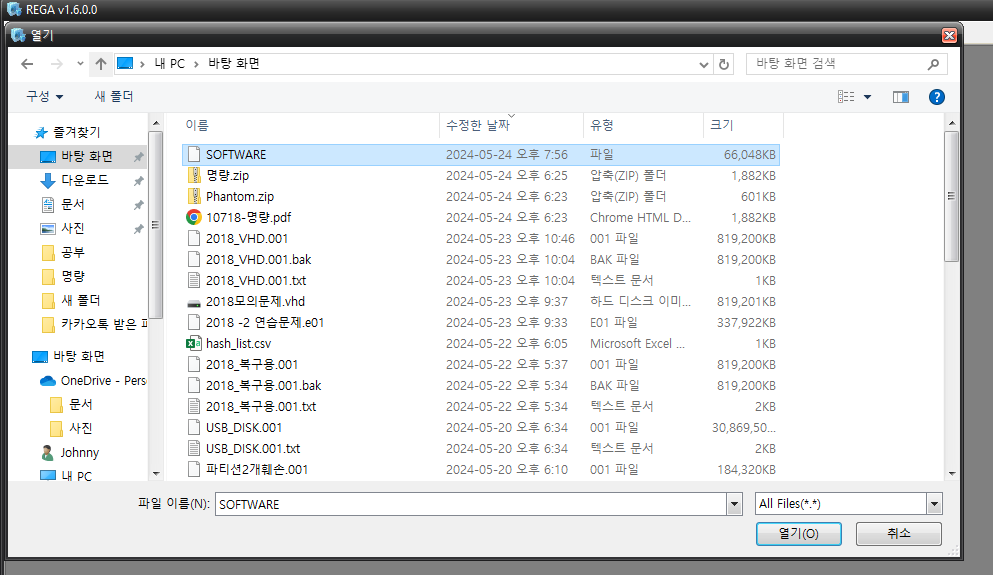The image size is (993, 575).
Task: Click 바탕 화면 in address breadcrumb
Action: click(234, 64)
